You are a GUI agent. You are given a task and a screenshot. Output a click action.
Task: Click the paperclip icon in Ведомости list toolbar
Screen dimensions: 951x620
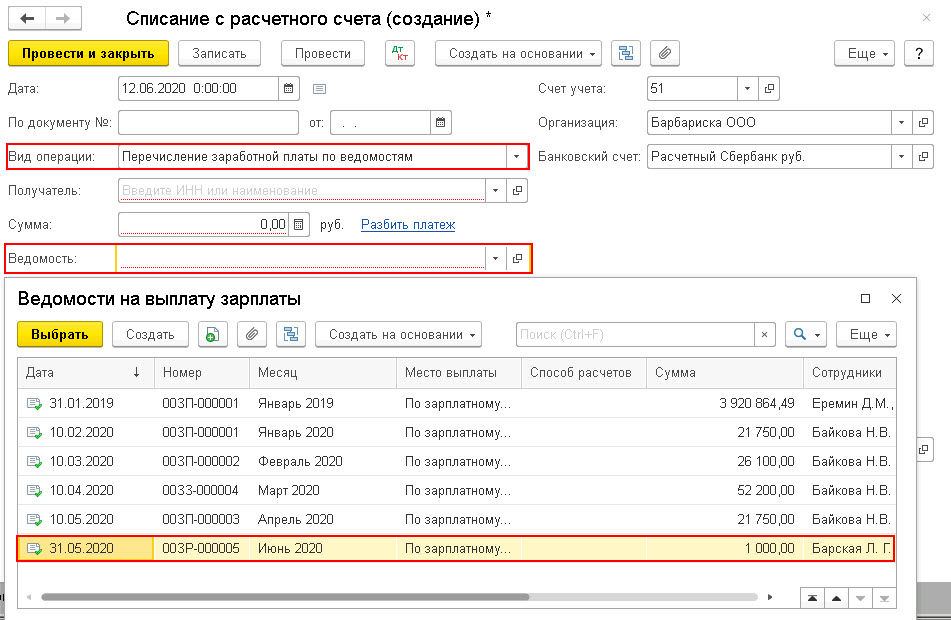coord(252,334)
